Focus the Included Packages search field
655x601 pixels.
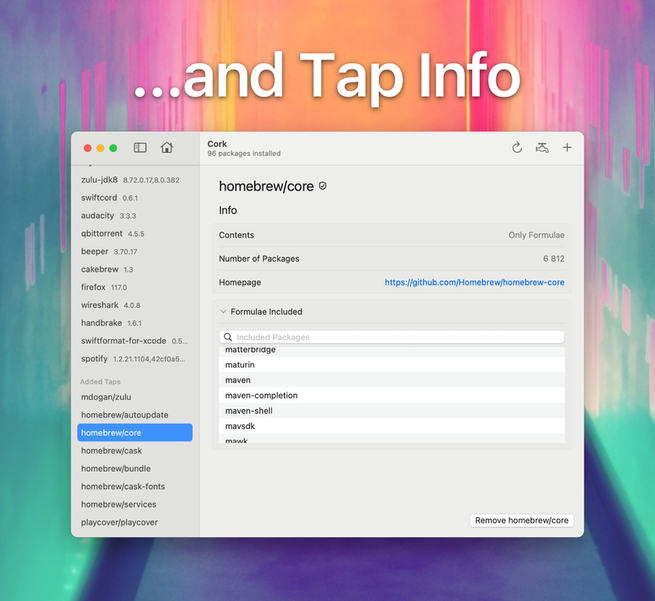click(x=391, y=337)
